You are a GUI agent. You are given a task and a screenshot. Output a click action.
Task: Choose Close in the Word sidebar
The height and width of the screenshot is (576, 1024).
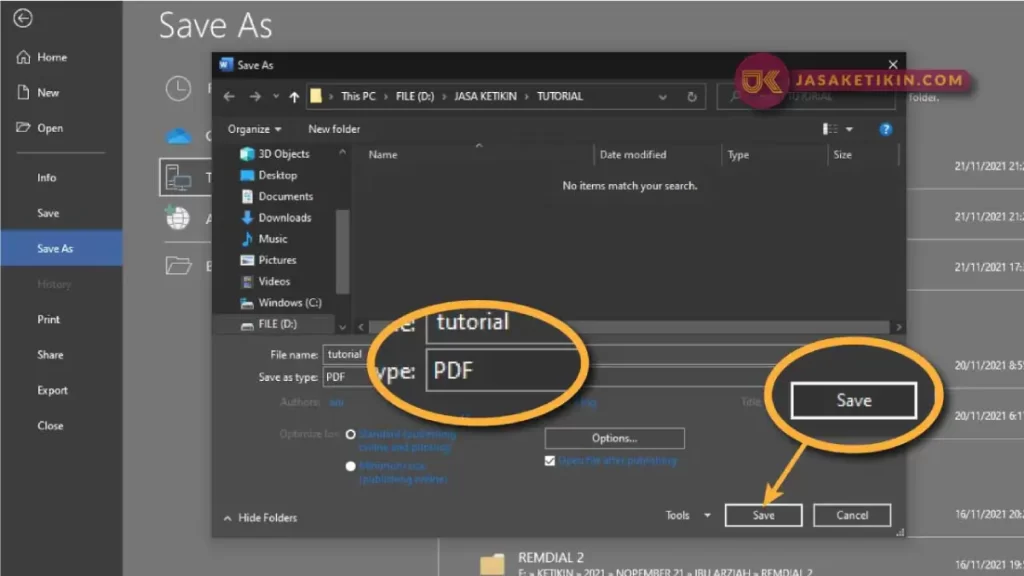[x=50, y=425]
